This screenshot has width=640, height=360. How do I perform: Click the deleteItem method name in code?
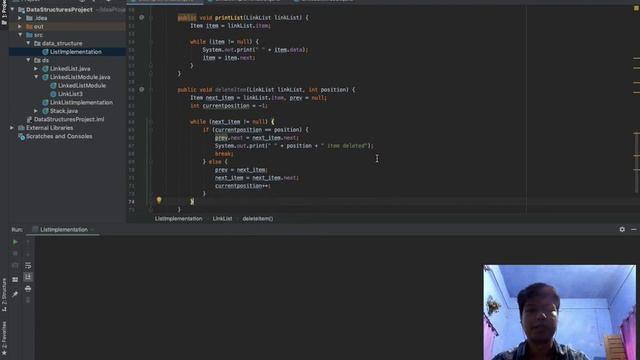pyautogui.click(x=231, y=89)
